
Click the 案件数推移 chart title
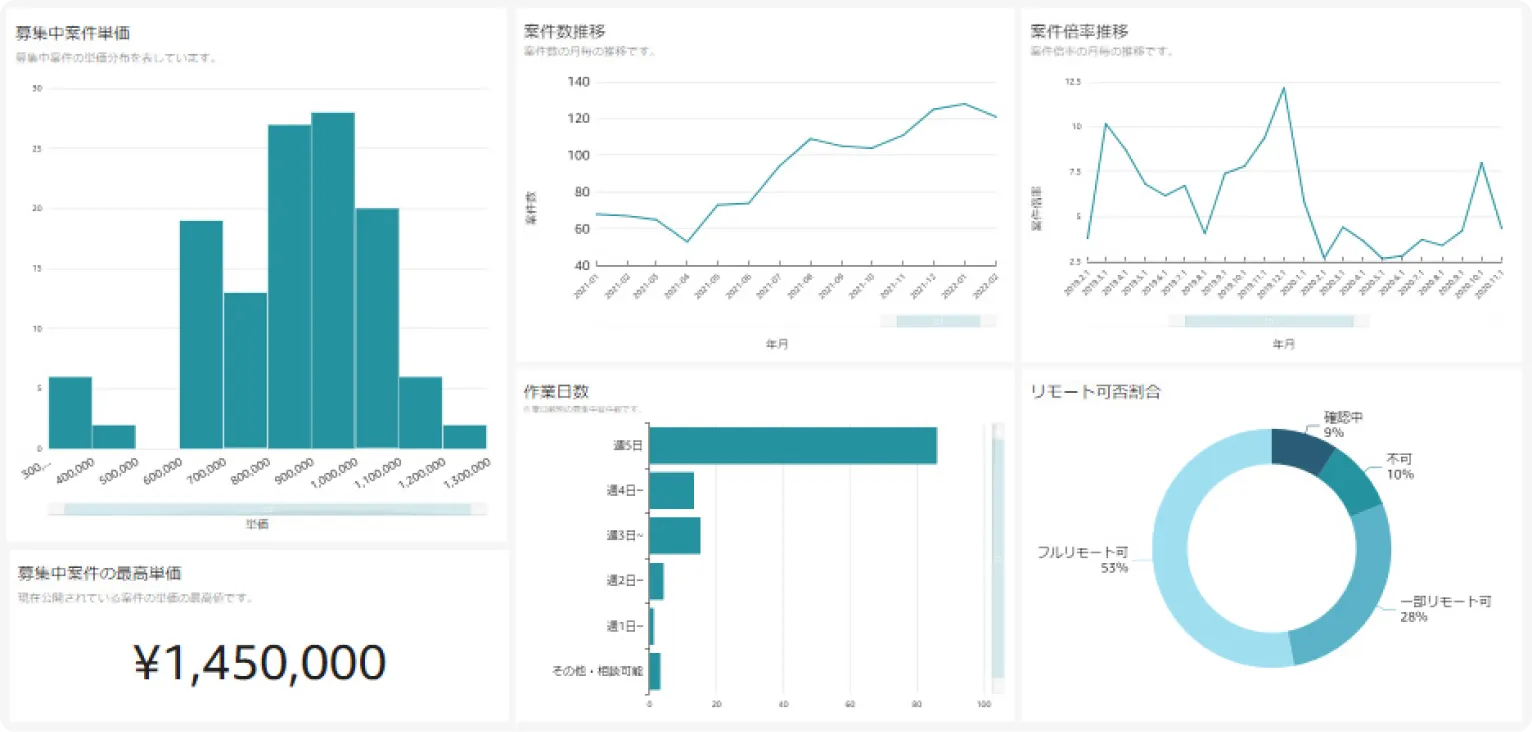click(x=564, y=32)
